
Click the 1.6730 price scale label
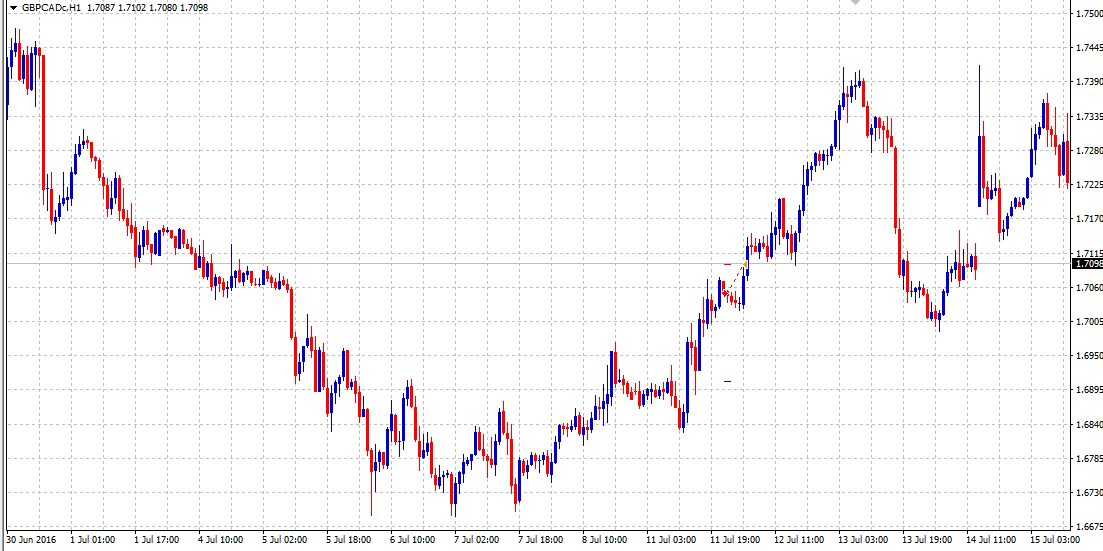click(x=1089, y=493)
